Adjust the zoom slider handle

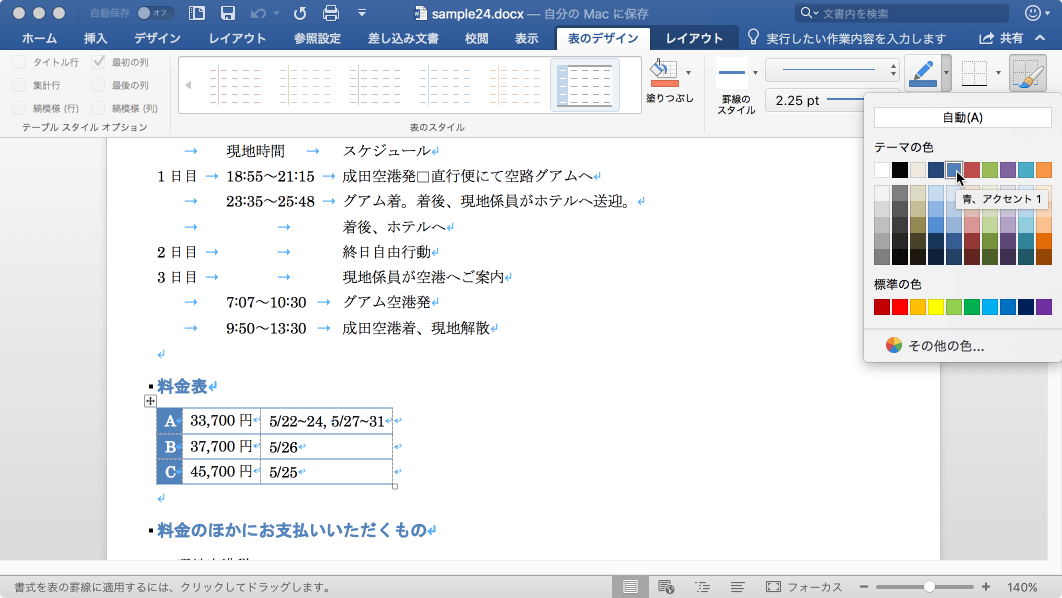[929, 586]
